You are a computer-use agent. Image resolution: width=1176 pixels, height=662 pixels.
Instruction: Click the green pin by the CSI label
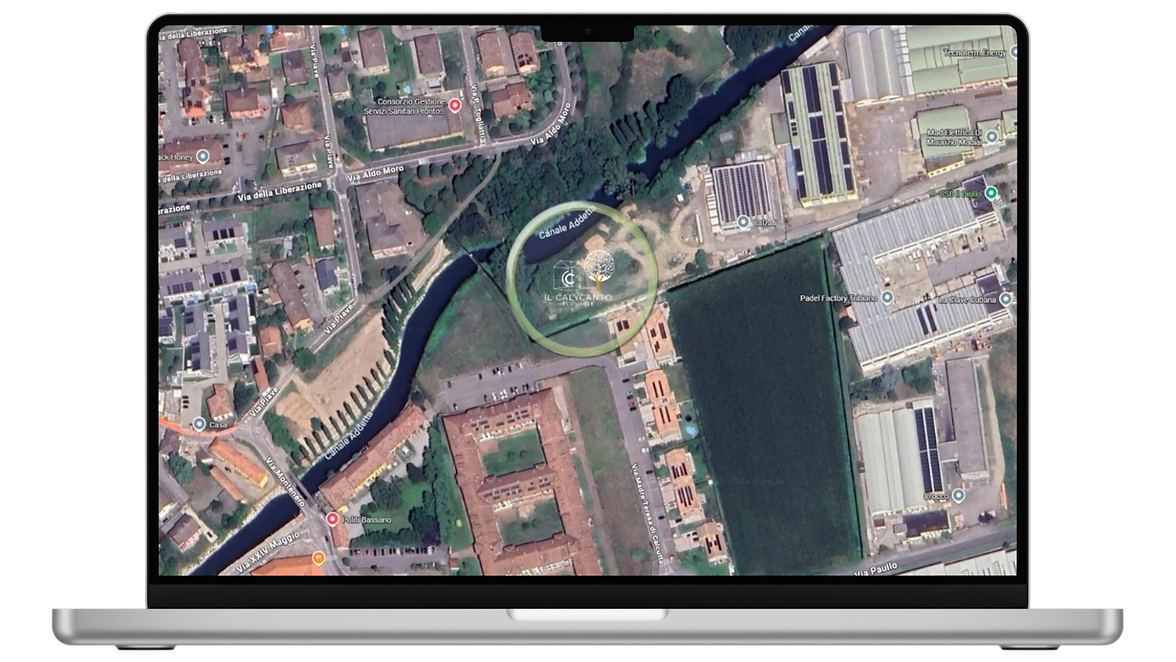pyautogui.click(x=991, y=193)
